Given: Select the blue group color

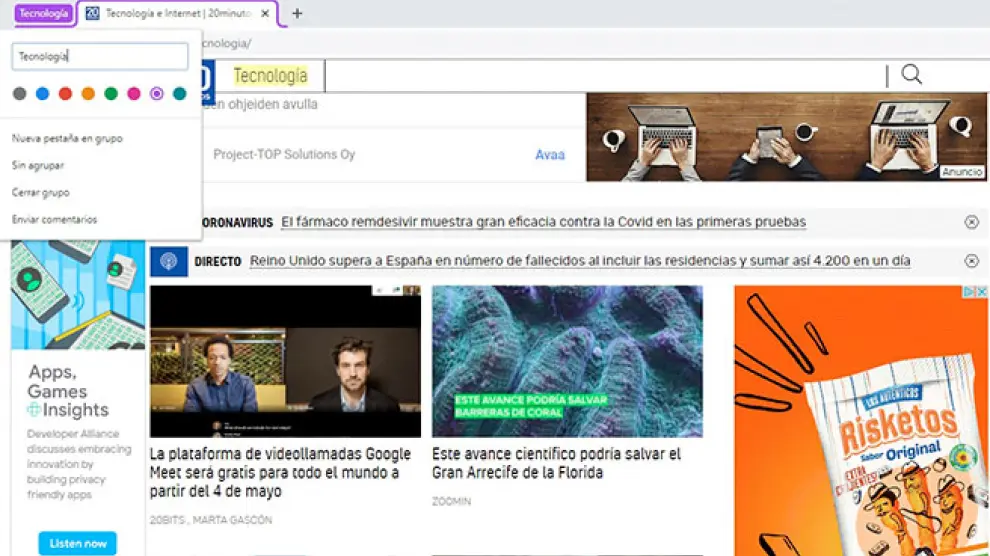Looking at the screenshot, I should (x=42, y=94).
